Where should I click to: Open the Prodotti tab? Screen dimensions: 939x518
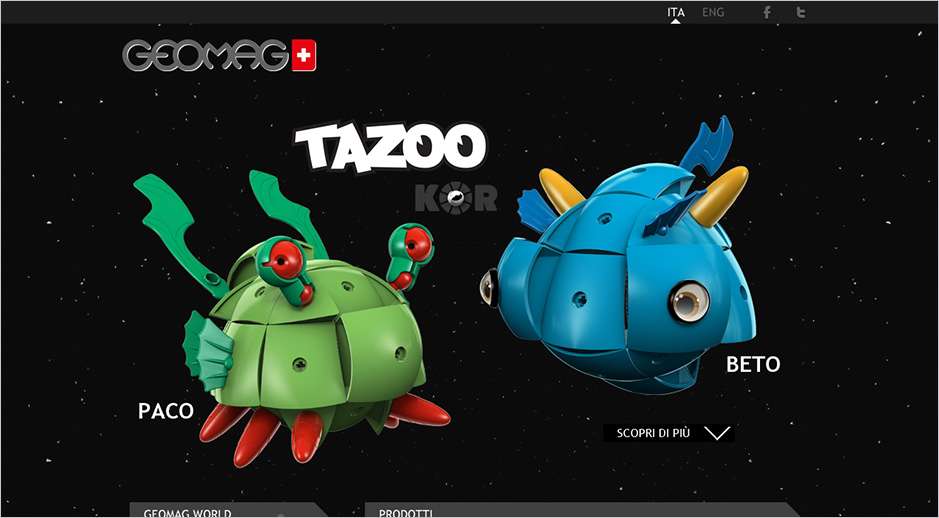tap(581, 510)
